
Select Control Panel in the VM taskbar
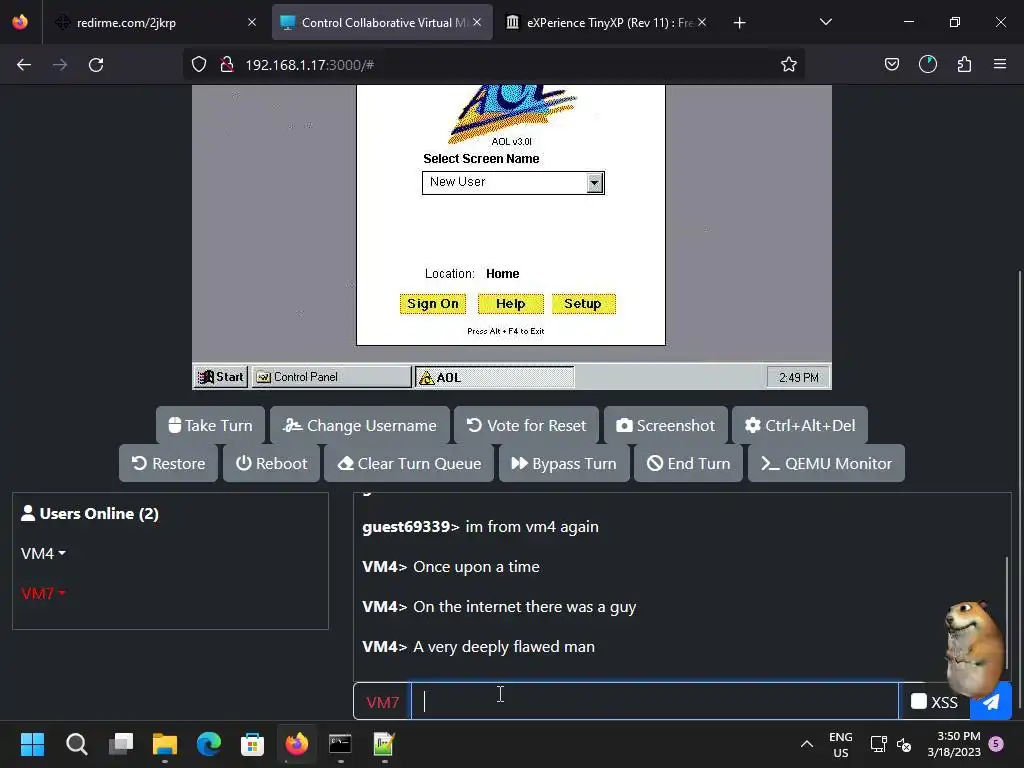pyautogui.click(x=332, y=377)
